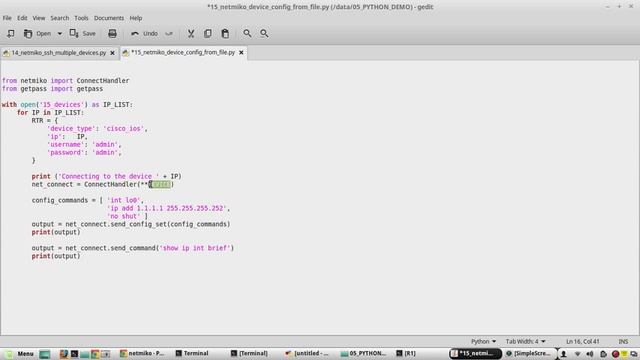Open the Help menu

click(136, 18)
